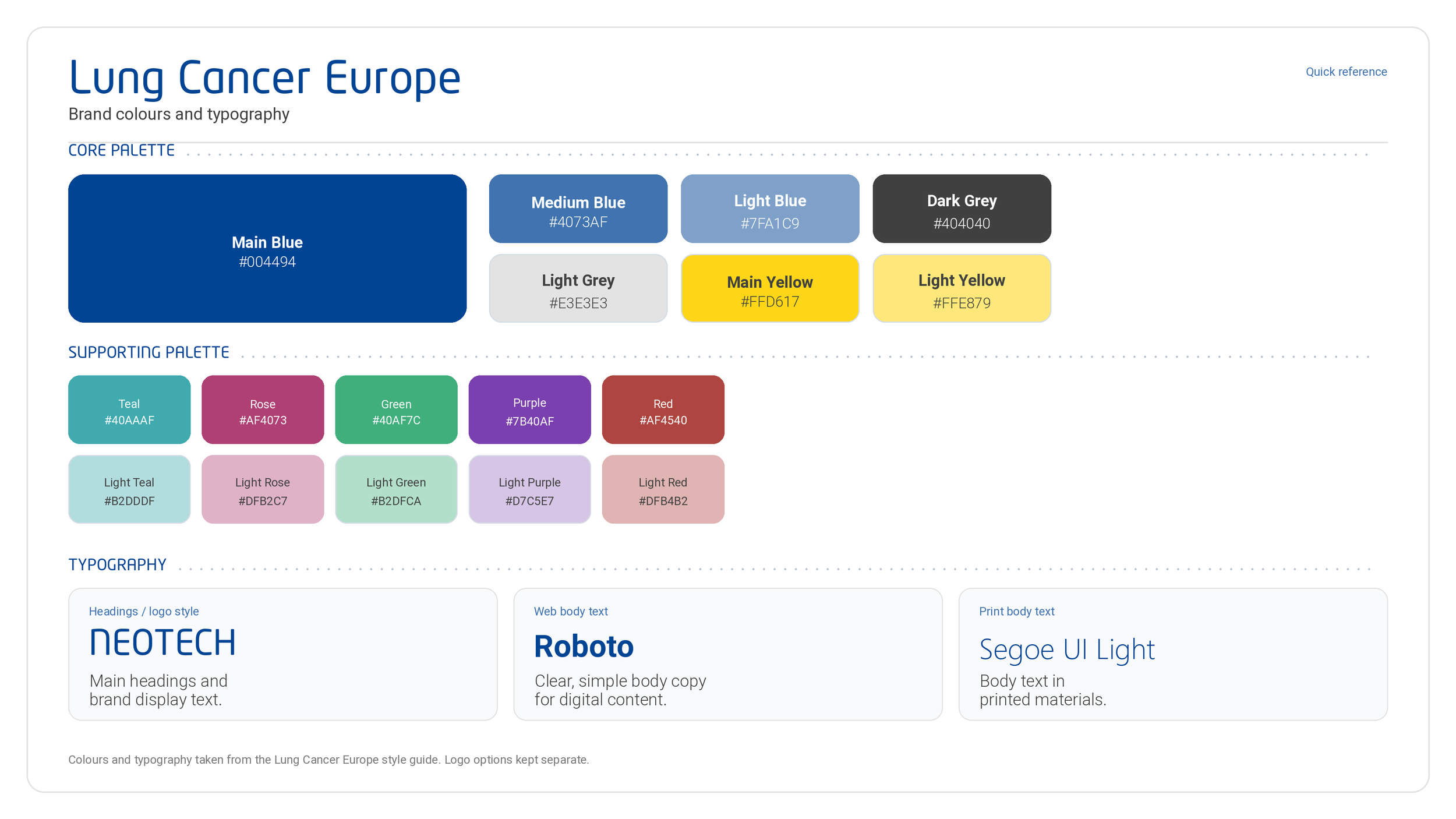Choose the Purple #7B40AF swatch

coord(529,409)
